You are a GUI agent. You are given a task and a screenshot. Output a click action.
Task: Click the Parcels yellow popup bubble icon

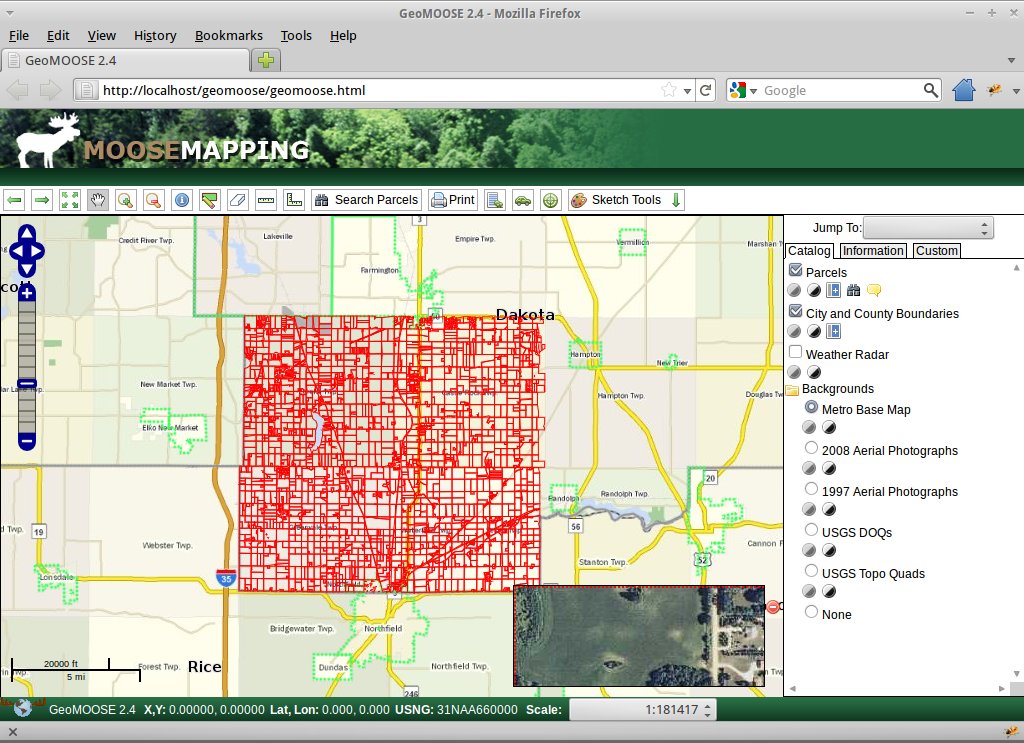[873, 290]
